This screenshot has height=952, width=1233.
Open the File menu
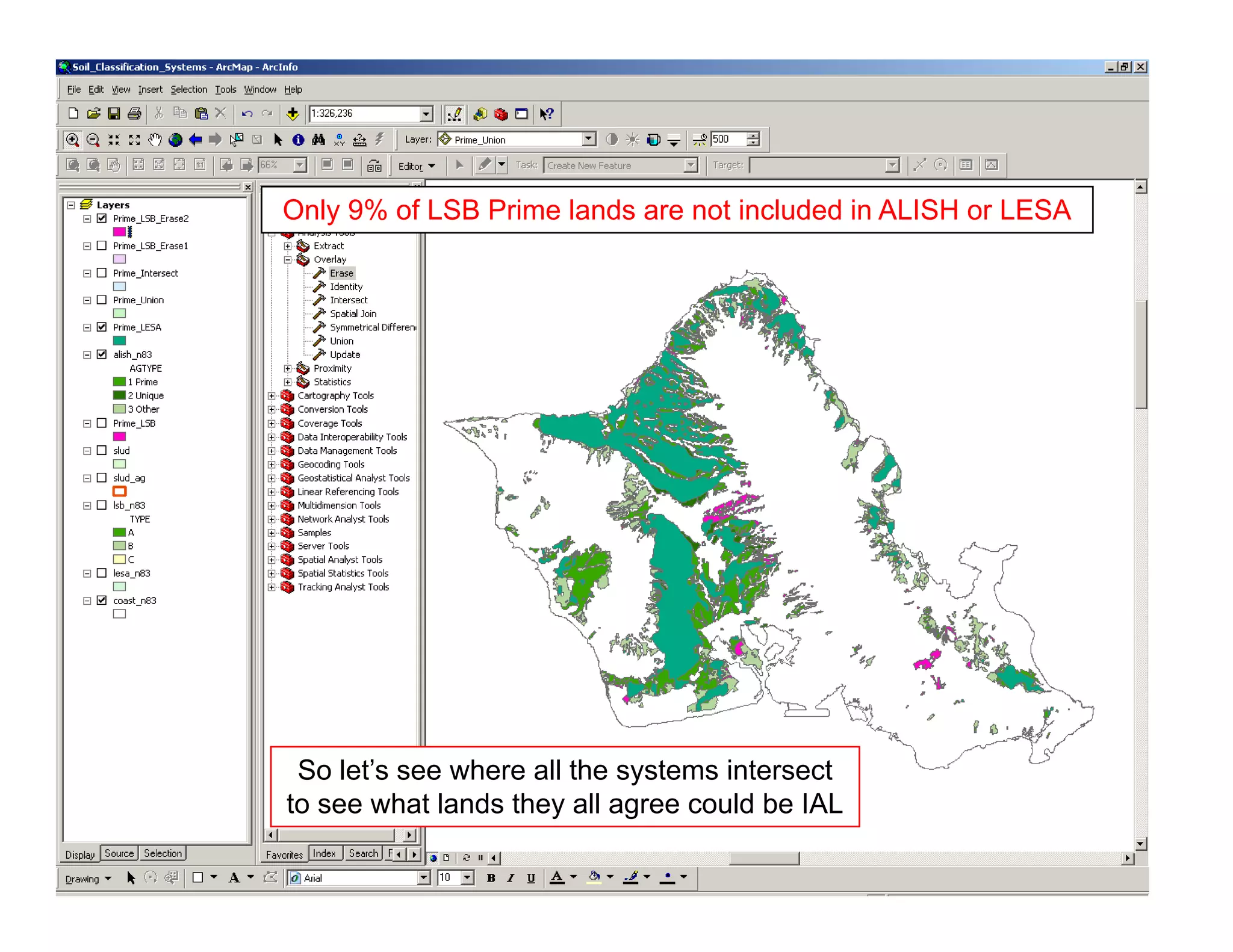pyautogui.click(x=73, y=89)
